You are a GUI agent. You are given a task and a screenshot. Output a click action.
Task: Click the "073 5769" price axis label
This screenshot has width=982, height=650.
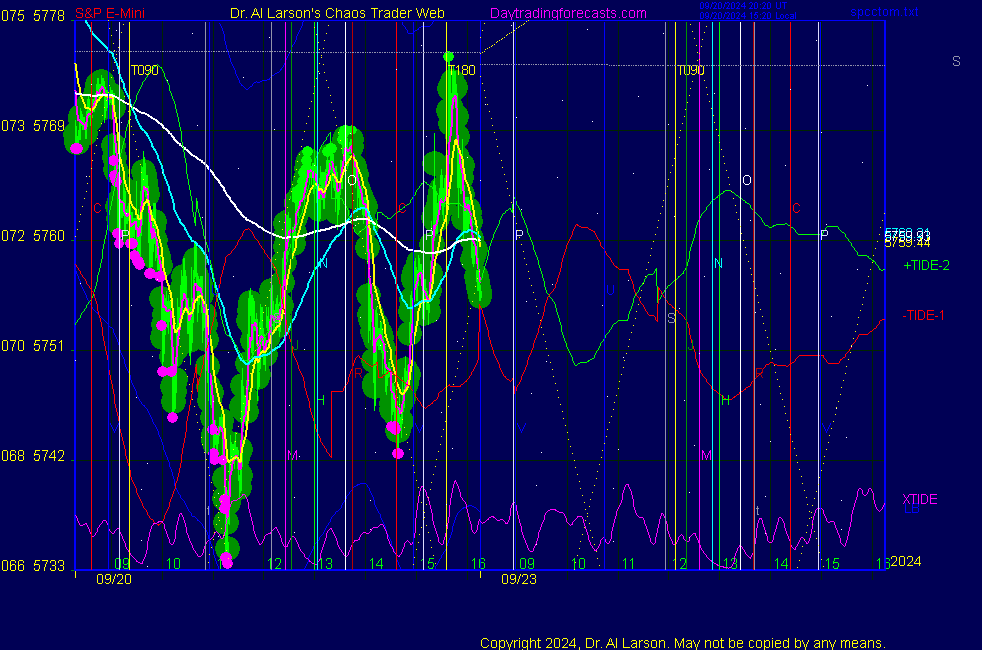coord(33,126)
